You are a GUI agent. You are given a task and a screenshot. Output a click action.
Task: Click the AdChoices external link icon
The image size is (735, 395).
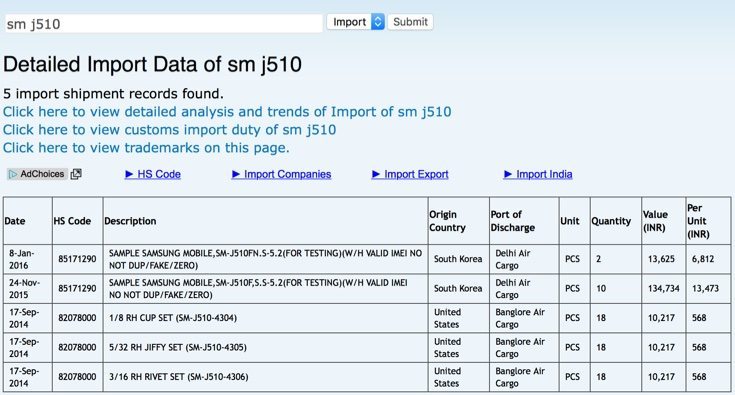(76, 174)
